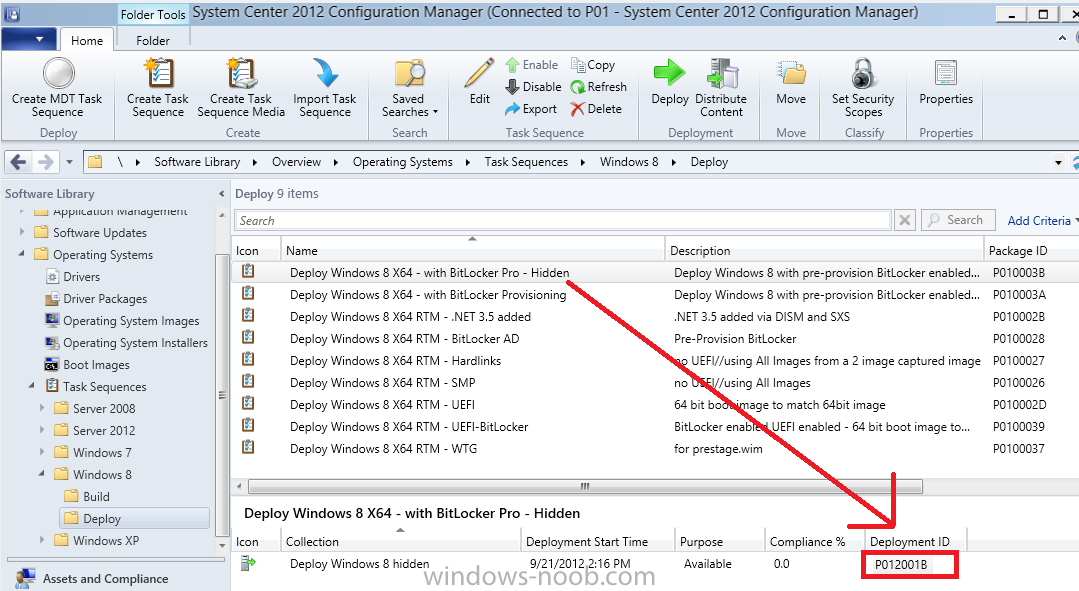This screenshot has width=1079, height=591.
Task: Go forward with the navigation arrow
Action: pyautogui.click(x=45, y=162)
